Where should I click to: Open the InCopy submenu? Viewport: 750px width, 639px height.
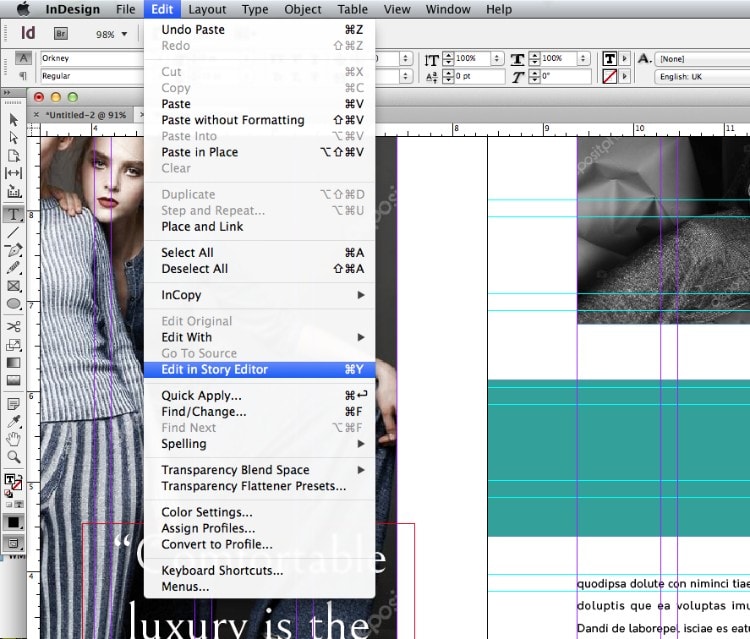tap(259, 295)
